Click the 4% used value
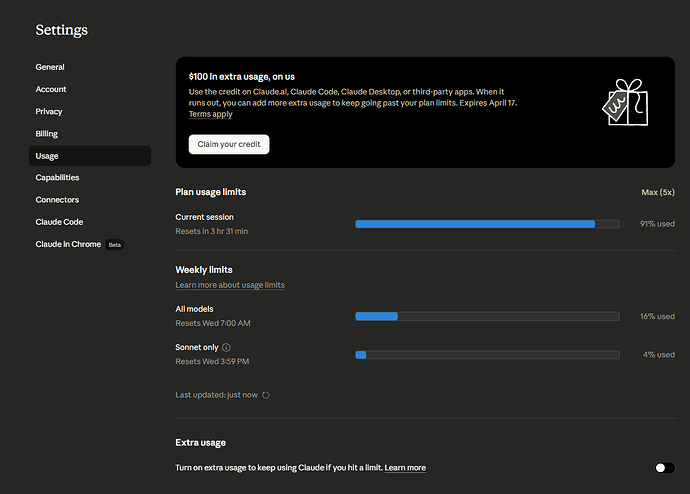This screenshot has height=494, width=690. click(659, 355)
